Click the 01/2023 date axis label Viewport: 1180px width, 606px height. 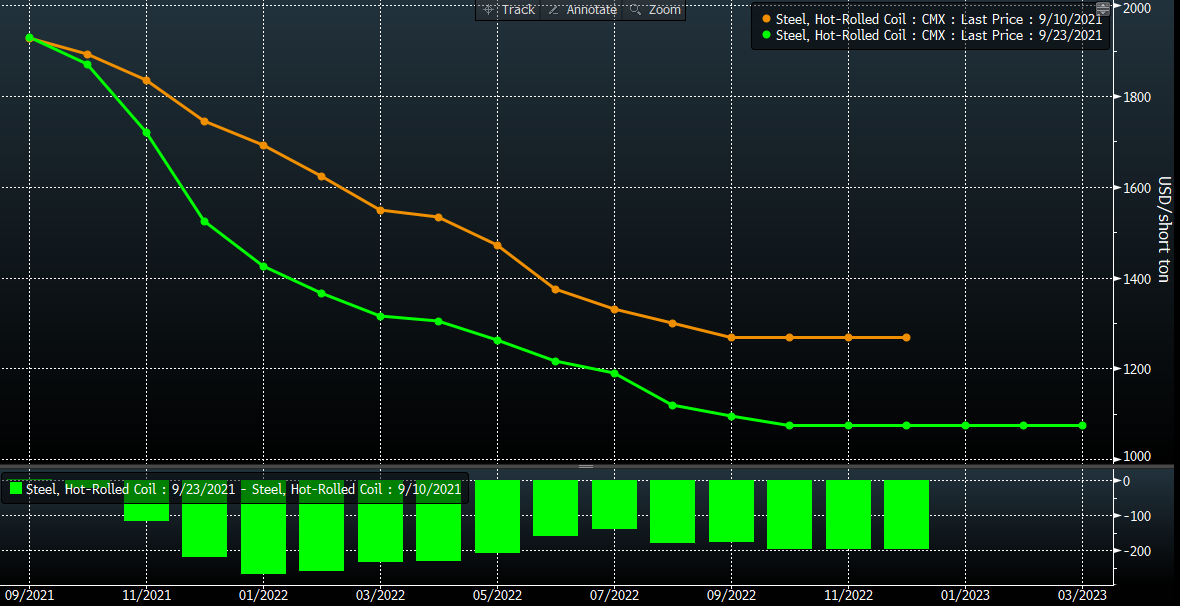coord(964,595)
